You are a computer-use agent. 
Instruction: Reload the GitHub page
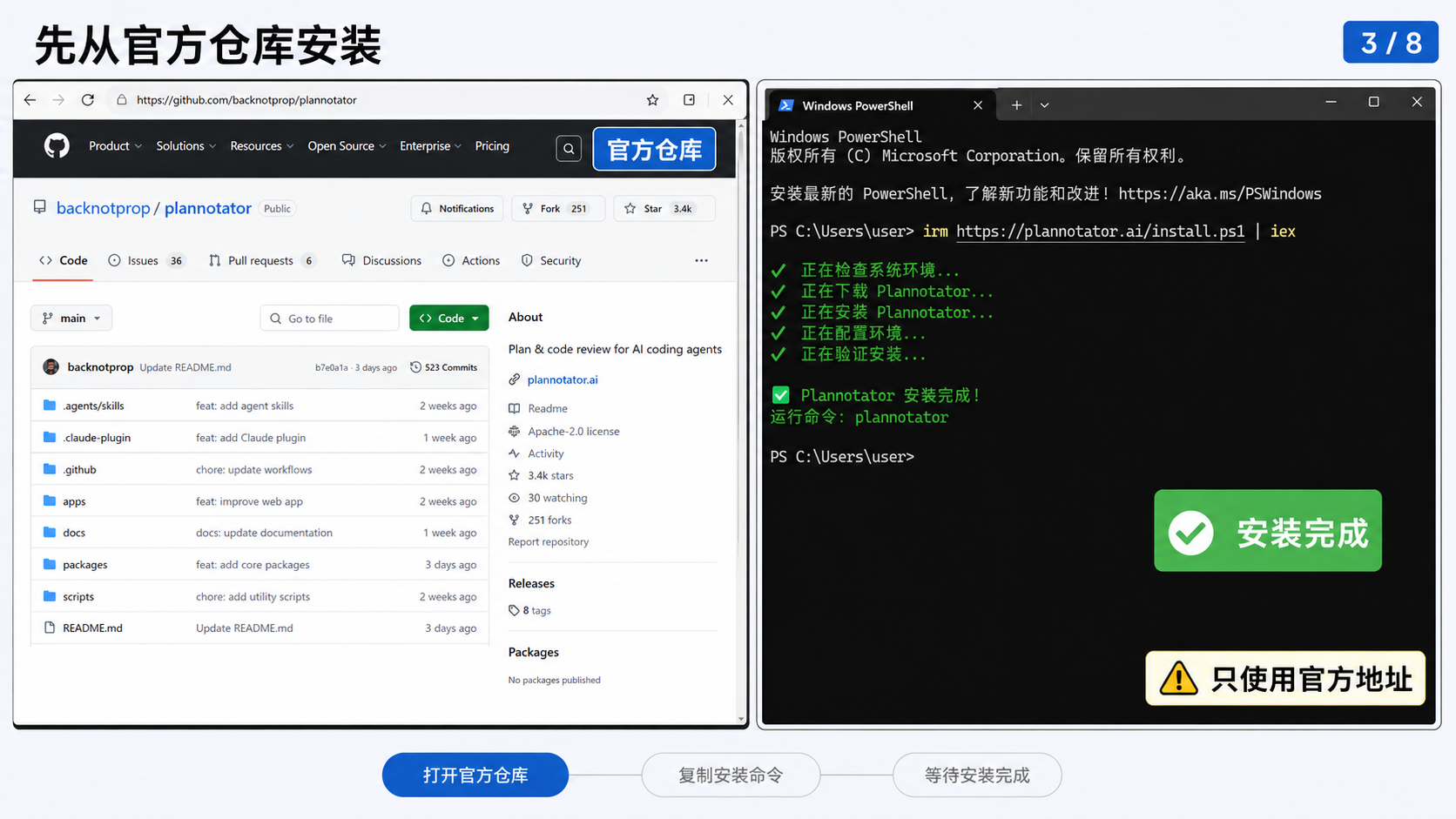pos(88,100)
